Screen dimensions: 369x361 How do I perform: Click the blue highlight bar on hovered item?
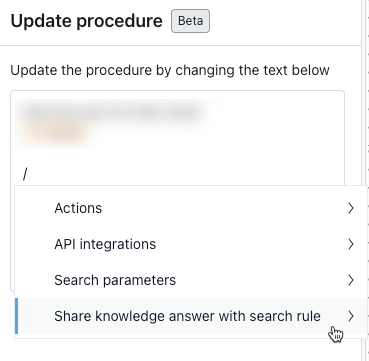click(17, 316)
